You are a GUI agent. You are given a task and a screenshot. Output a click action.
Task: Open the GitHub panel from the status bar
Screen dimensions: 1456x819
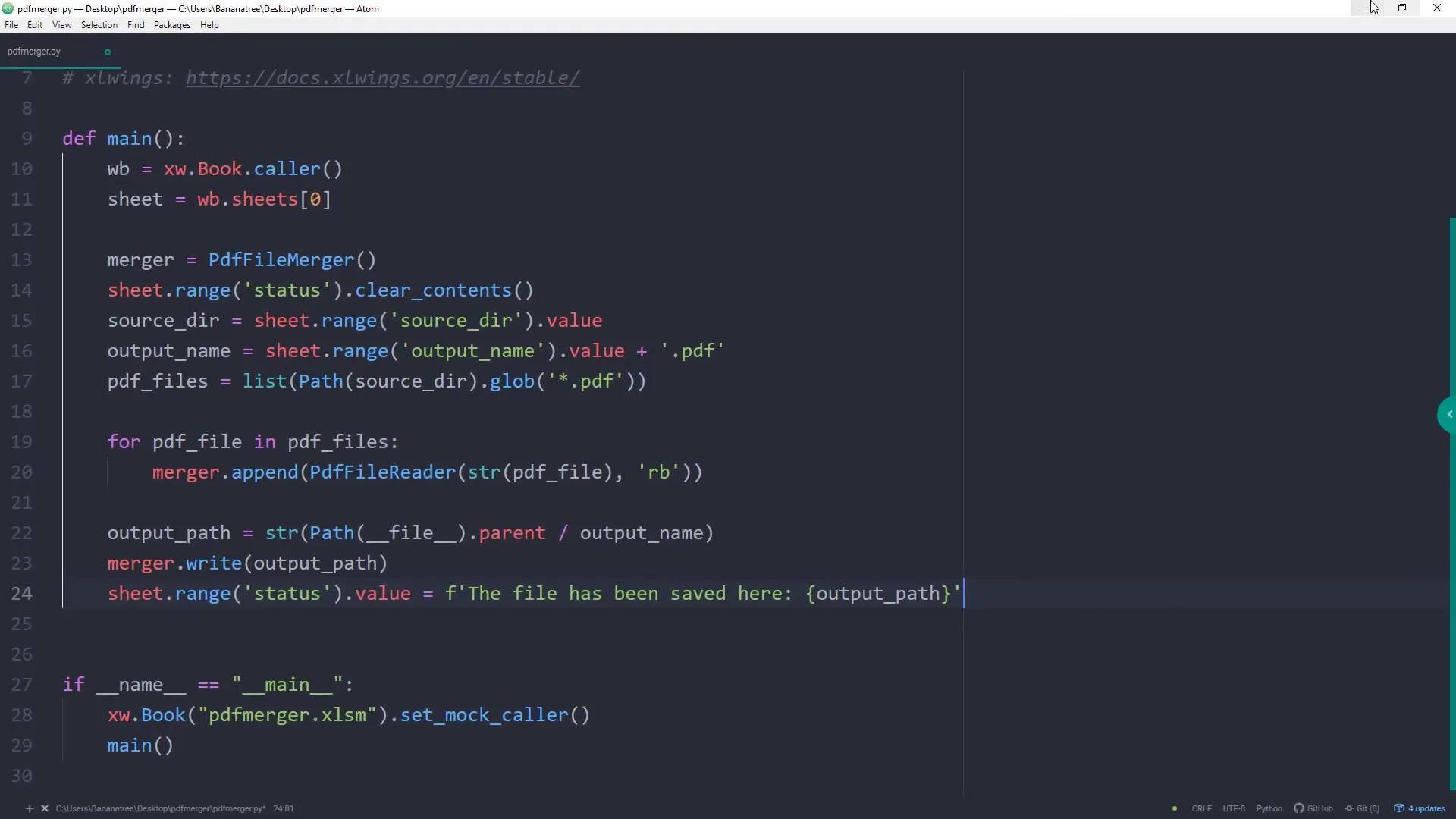1314,808
